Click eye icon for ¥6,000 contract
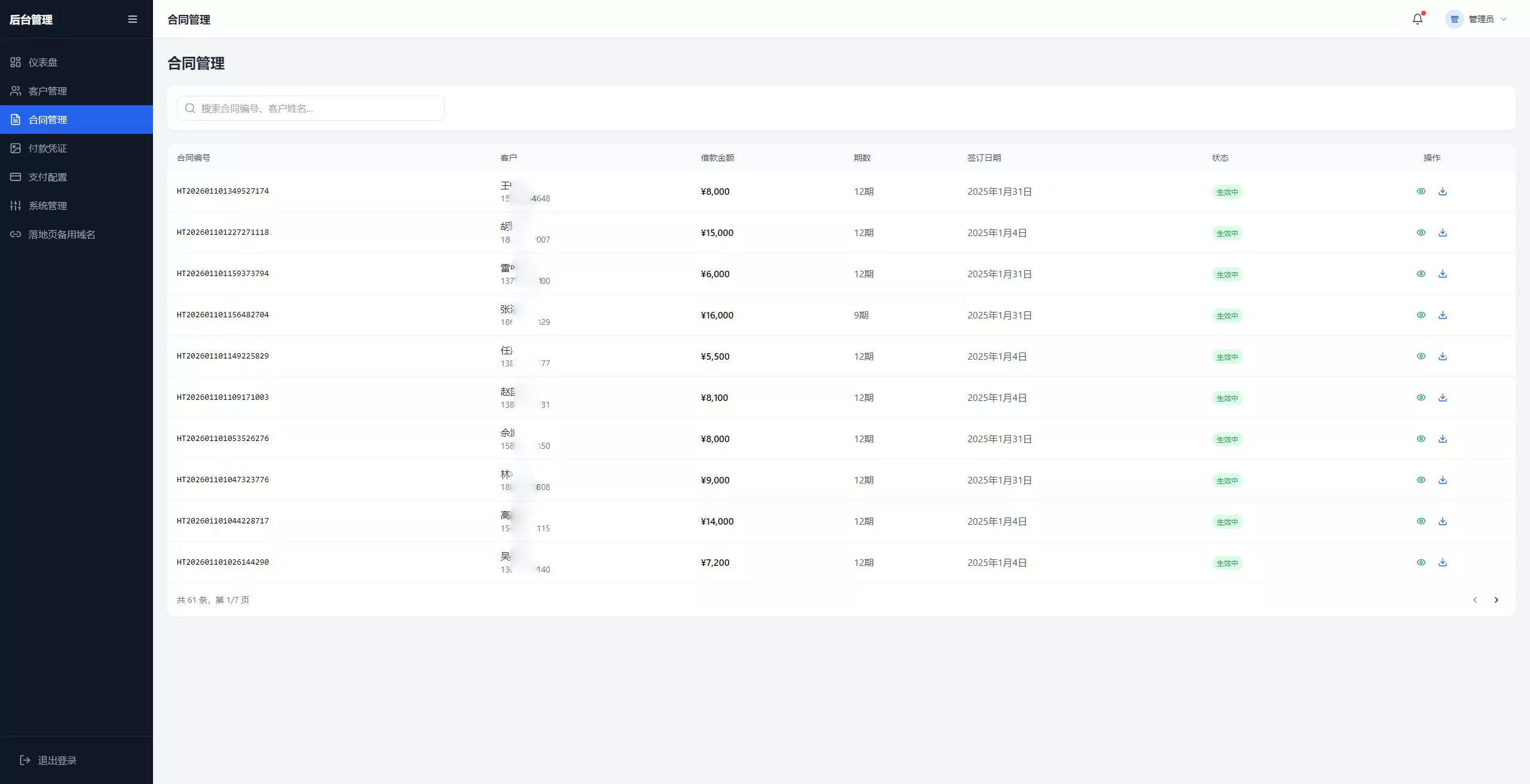1530x784 pixels. tap(1421, 274)
